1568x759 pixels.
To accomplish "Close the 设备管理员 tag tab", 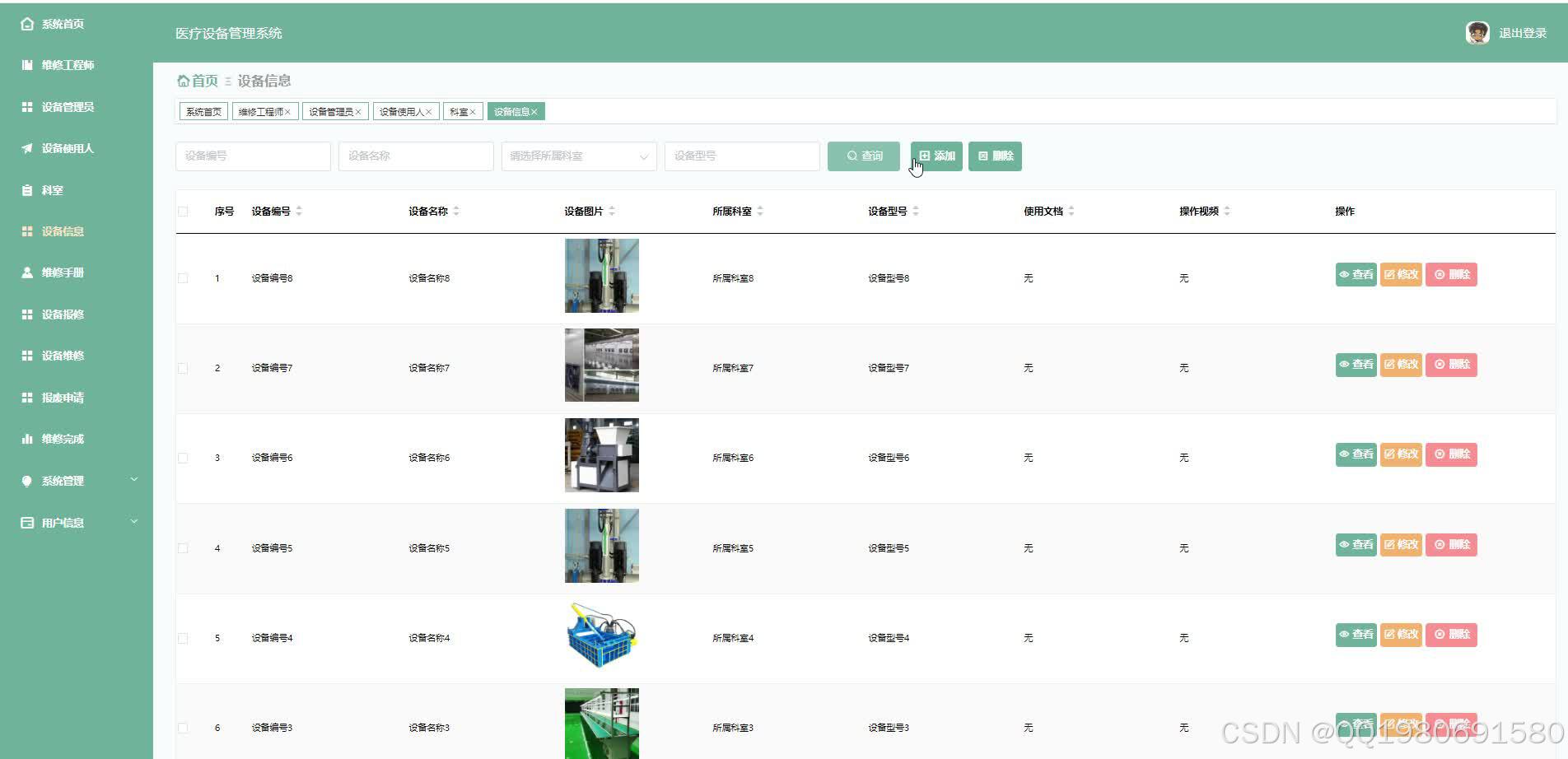I will (358, 112).
